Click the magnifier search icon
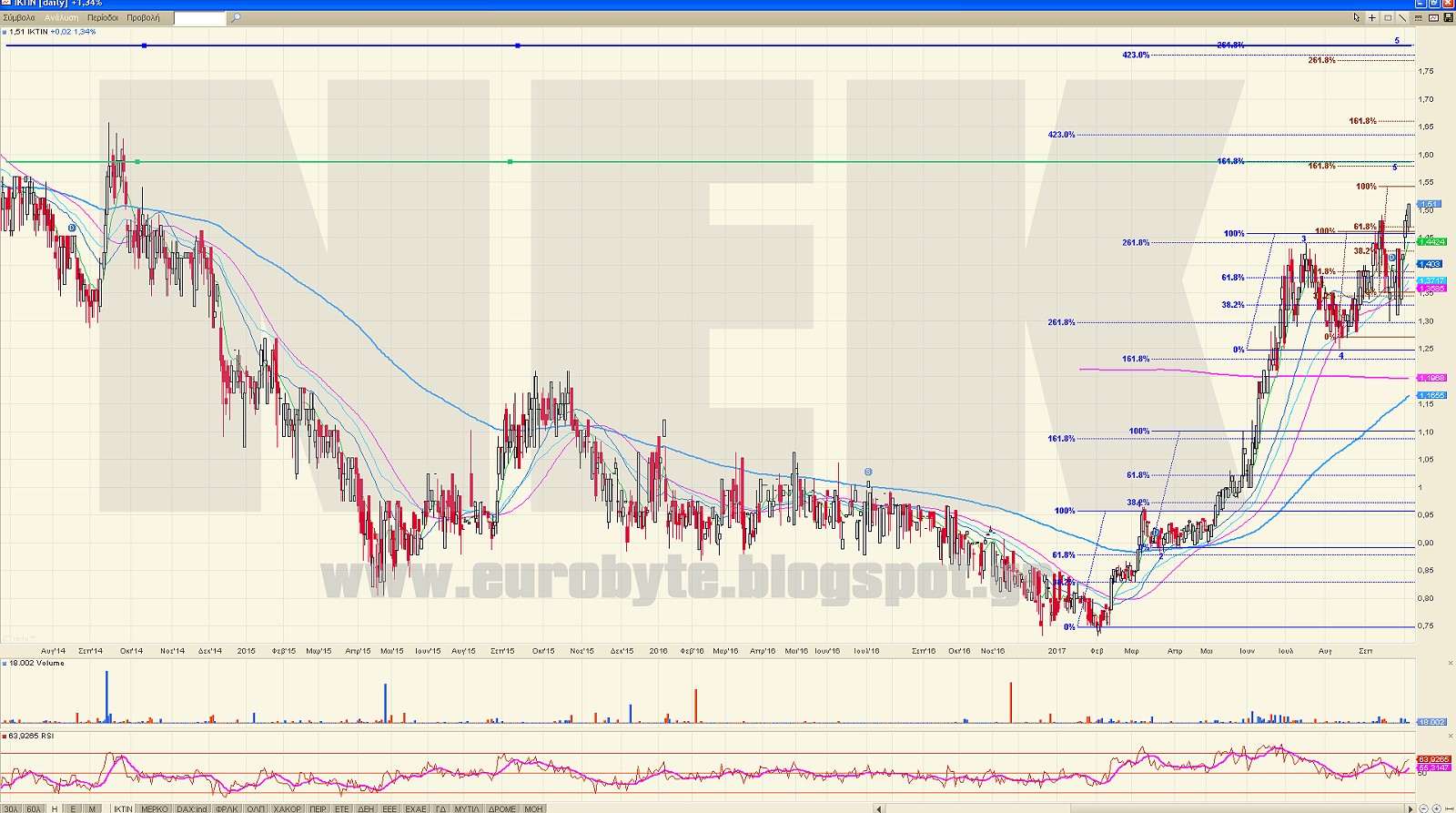The height and width of the screenshot is (813, 1456). coord(236,17)
